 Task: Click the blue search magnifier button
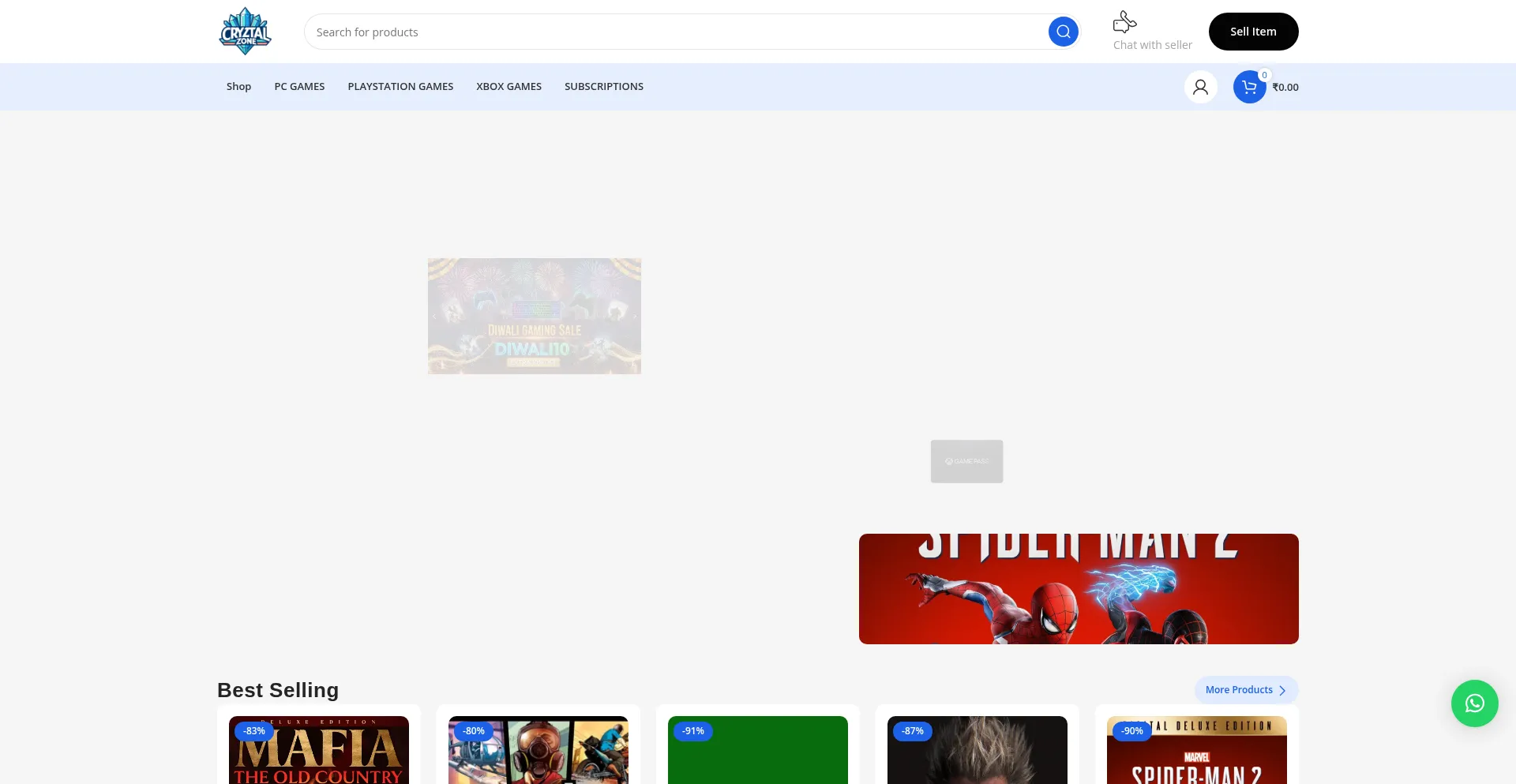coord(1063,32)
